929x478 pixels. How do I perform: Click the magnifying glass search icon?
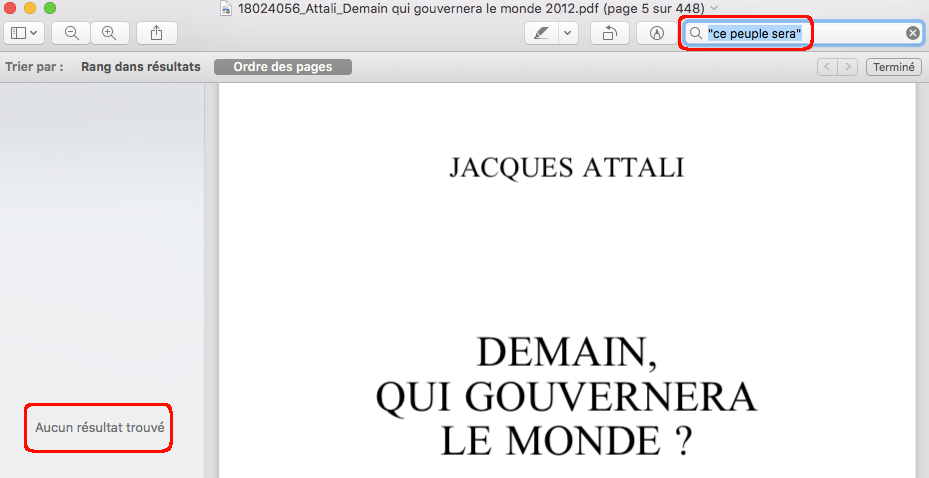[696, 34]
